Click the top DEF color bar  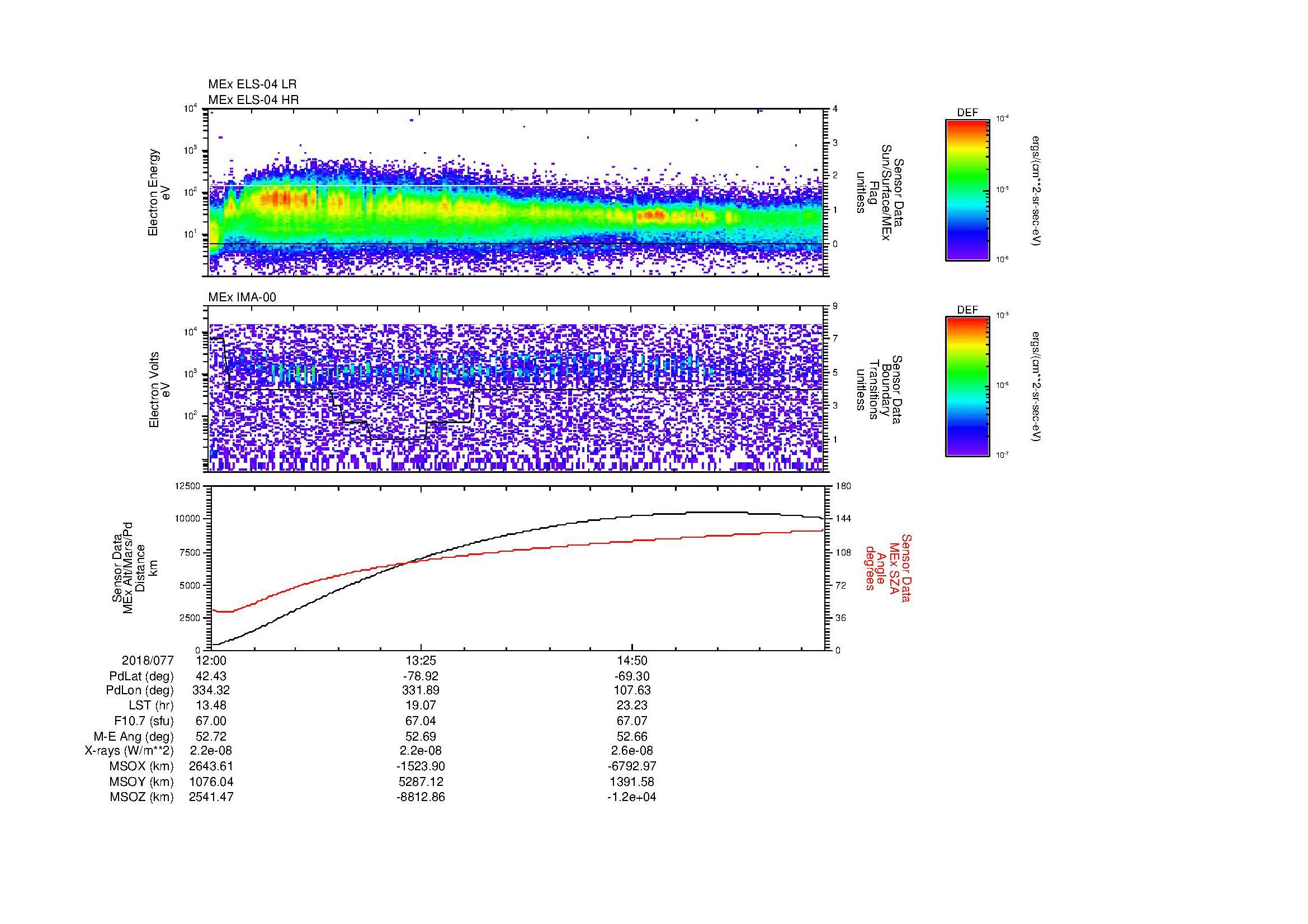pyautogui.click(x=967, y=190)
